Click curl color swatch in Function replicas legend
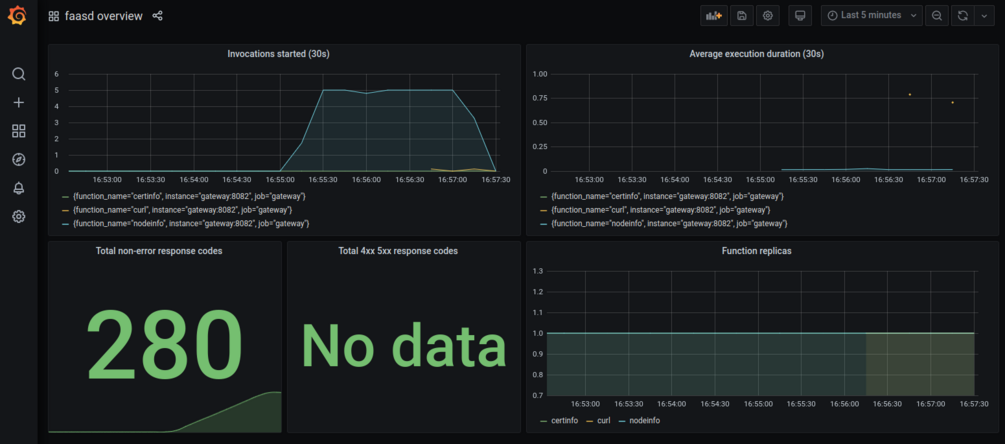Screen dimensions: 1005x444 589,421
